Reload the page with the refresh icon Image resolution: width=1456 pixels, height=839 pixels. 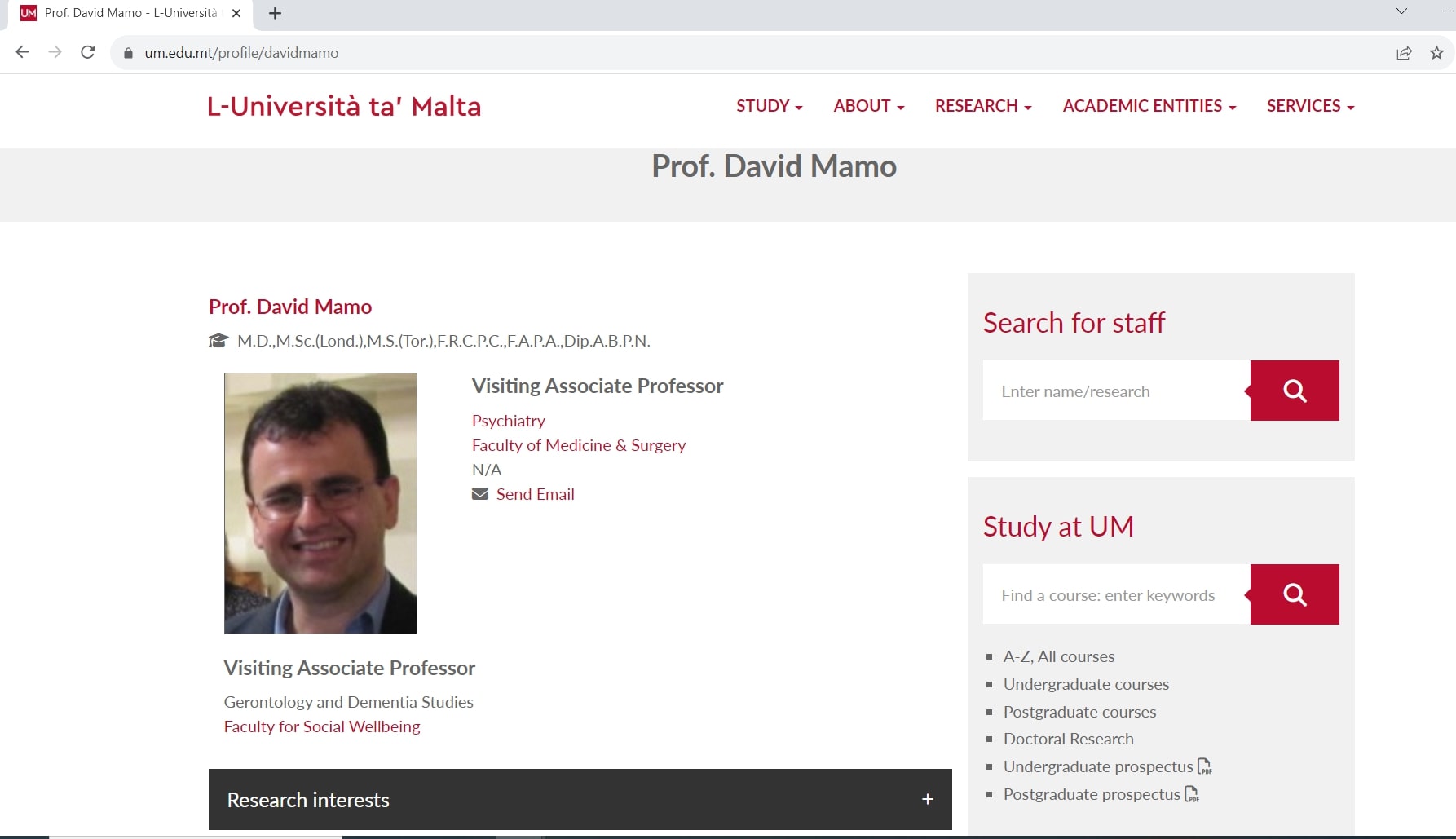pos(88,52)
